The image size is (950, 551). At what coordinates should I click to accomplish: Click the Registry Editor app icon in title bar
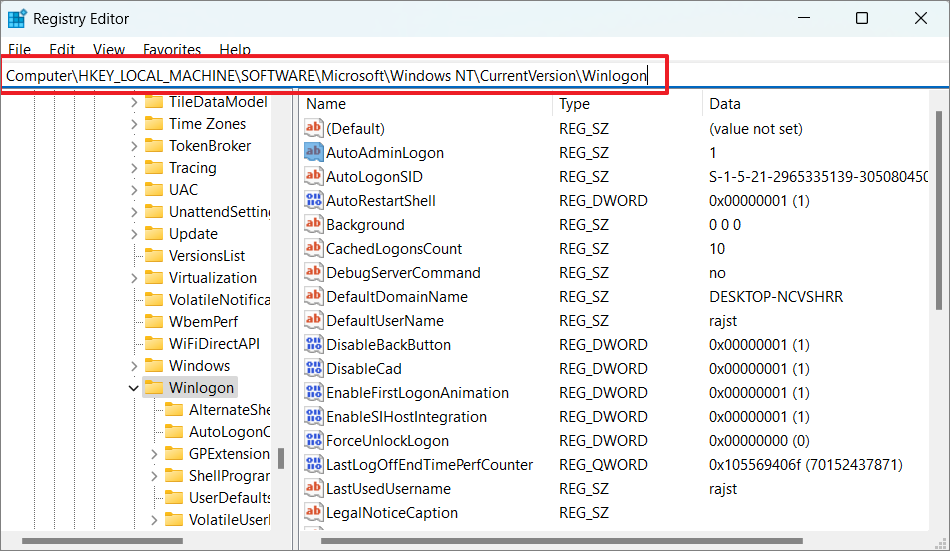tap(16, 18)
